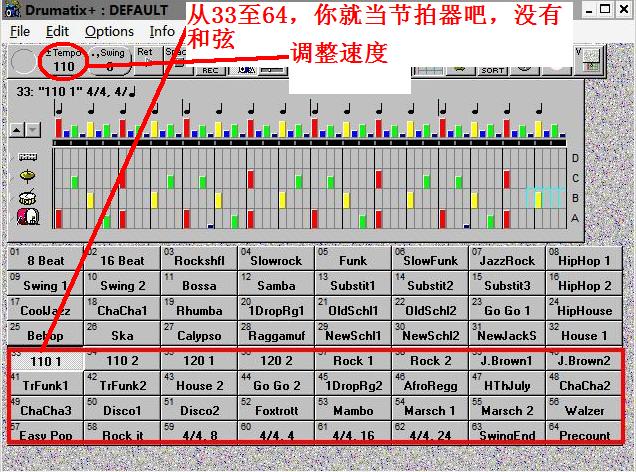Switch to the Rock 1 pattern
This screenshot has height=472, width=636.
pos(353,360)
